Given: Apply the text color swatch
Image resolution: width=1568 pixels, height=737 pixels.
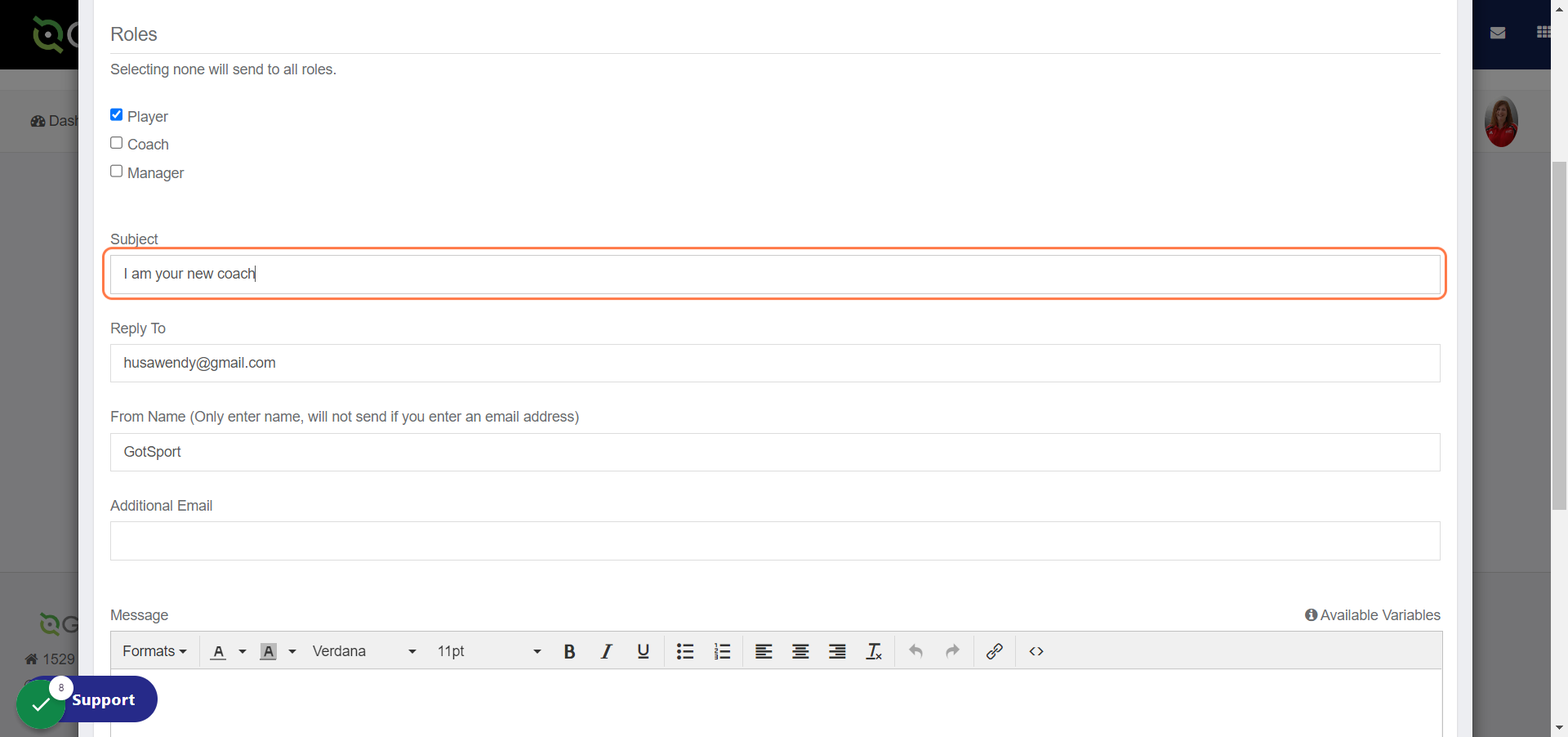Looking at the screenshot, I should (218, 651).
